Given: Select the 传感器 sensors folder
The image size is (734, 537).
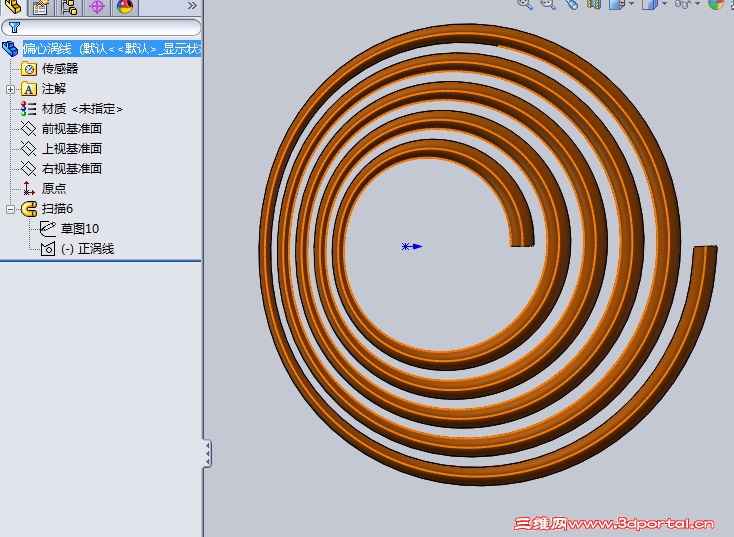Looking at the screenshot, I should click(60, 69).
